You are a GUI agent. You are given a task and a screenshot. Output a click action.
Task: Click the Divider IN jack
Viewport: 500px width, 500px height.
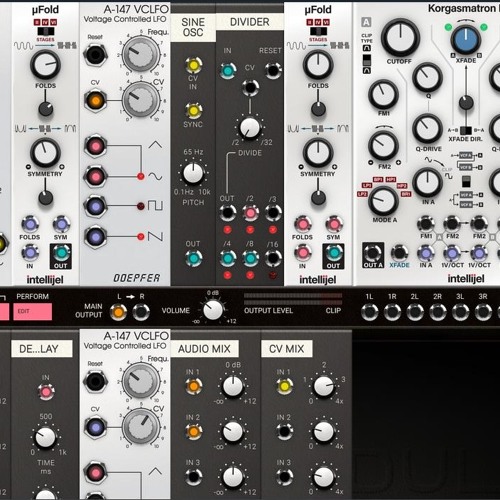[228, 70]
